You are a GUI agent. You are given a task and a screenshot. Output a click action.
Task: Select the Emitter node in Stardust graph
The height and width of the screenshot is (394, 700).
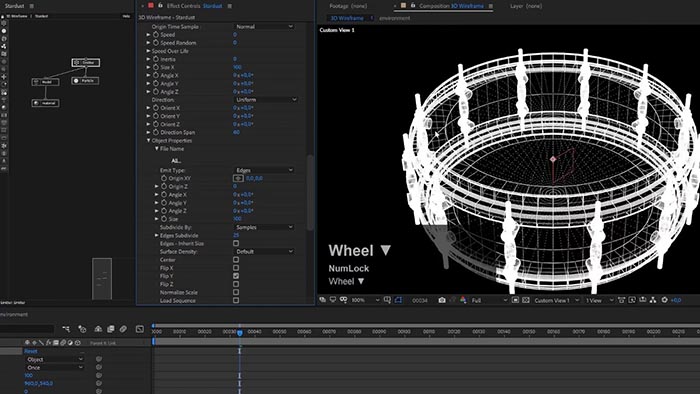86,62
